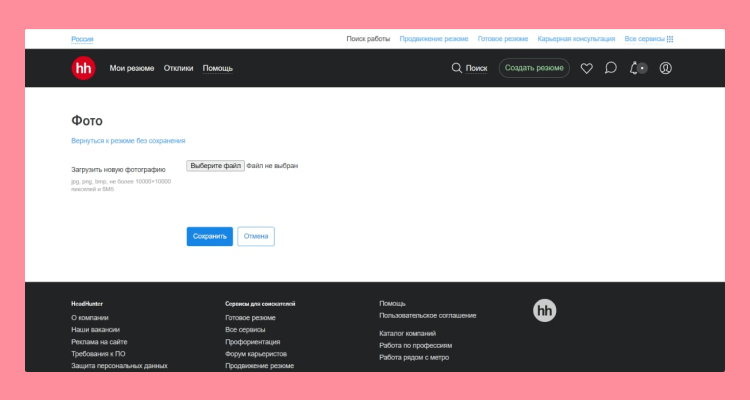The height and width of the screenshot is (400, 750).
Task: Open chat via speech bubble icon
Action: pyautogui.click(x=611, y=68)
